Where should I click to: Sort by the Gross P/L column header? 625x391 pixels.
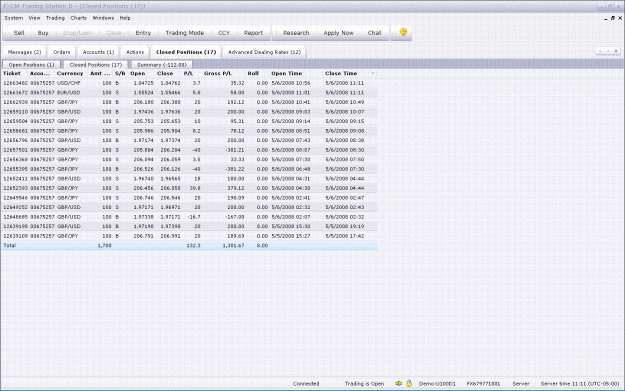coord(218,73)
